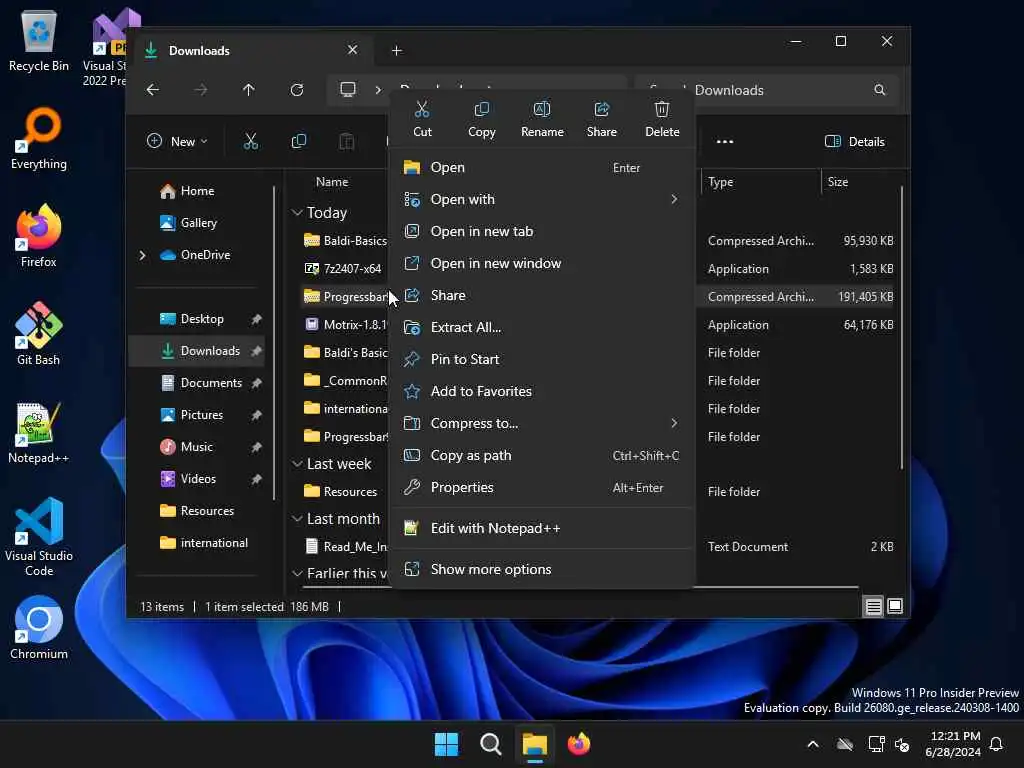Viewport: 1024px width, 768px height.
Task: Switch to large thumbnails view icon
Action: (895, 607)
